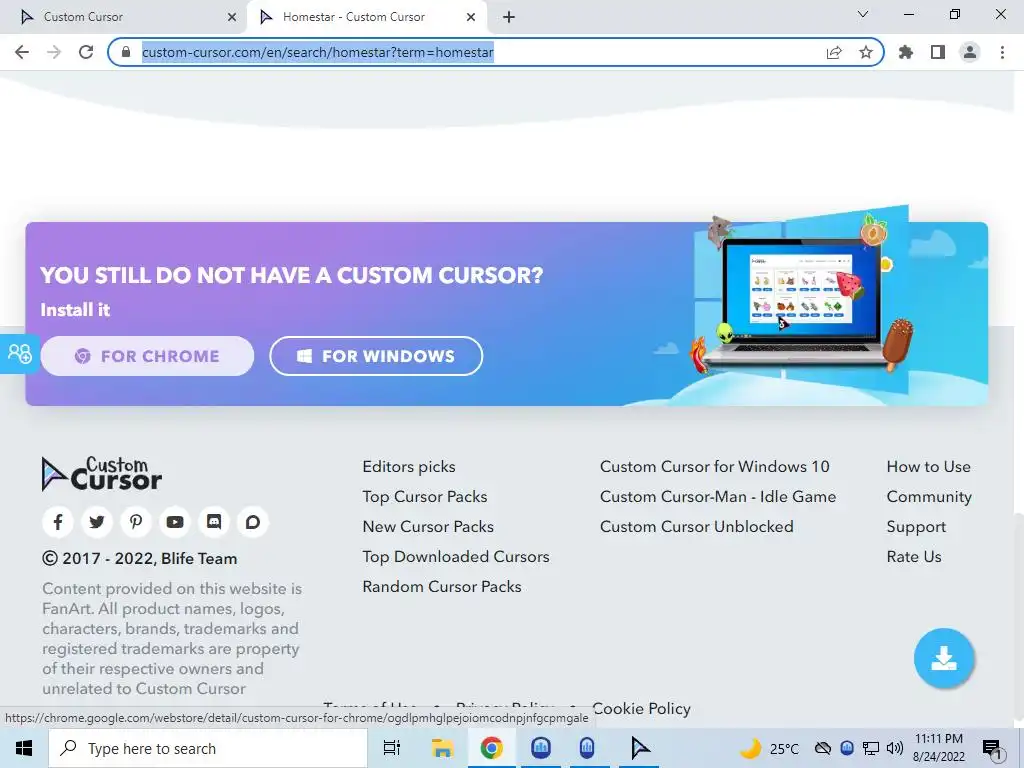Open the Facebook social icon
Image resolution: width=1024 pixels, height=768 pixels.
click(58, 522)
